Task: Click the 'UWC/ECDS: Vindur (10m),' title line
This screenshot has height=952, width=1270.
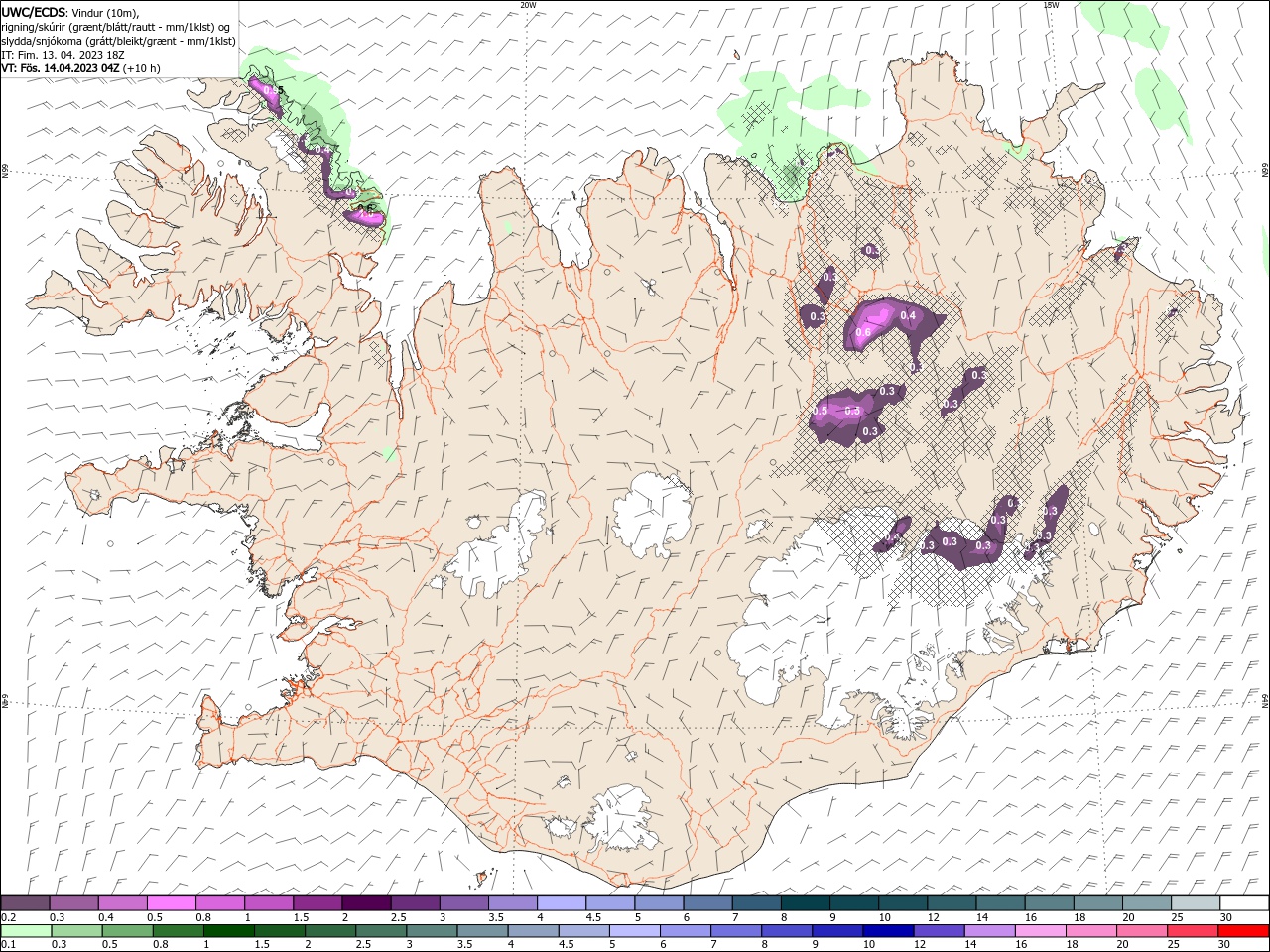Action: [70, 12]
